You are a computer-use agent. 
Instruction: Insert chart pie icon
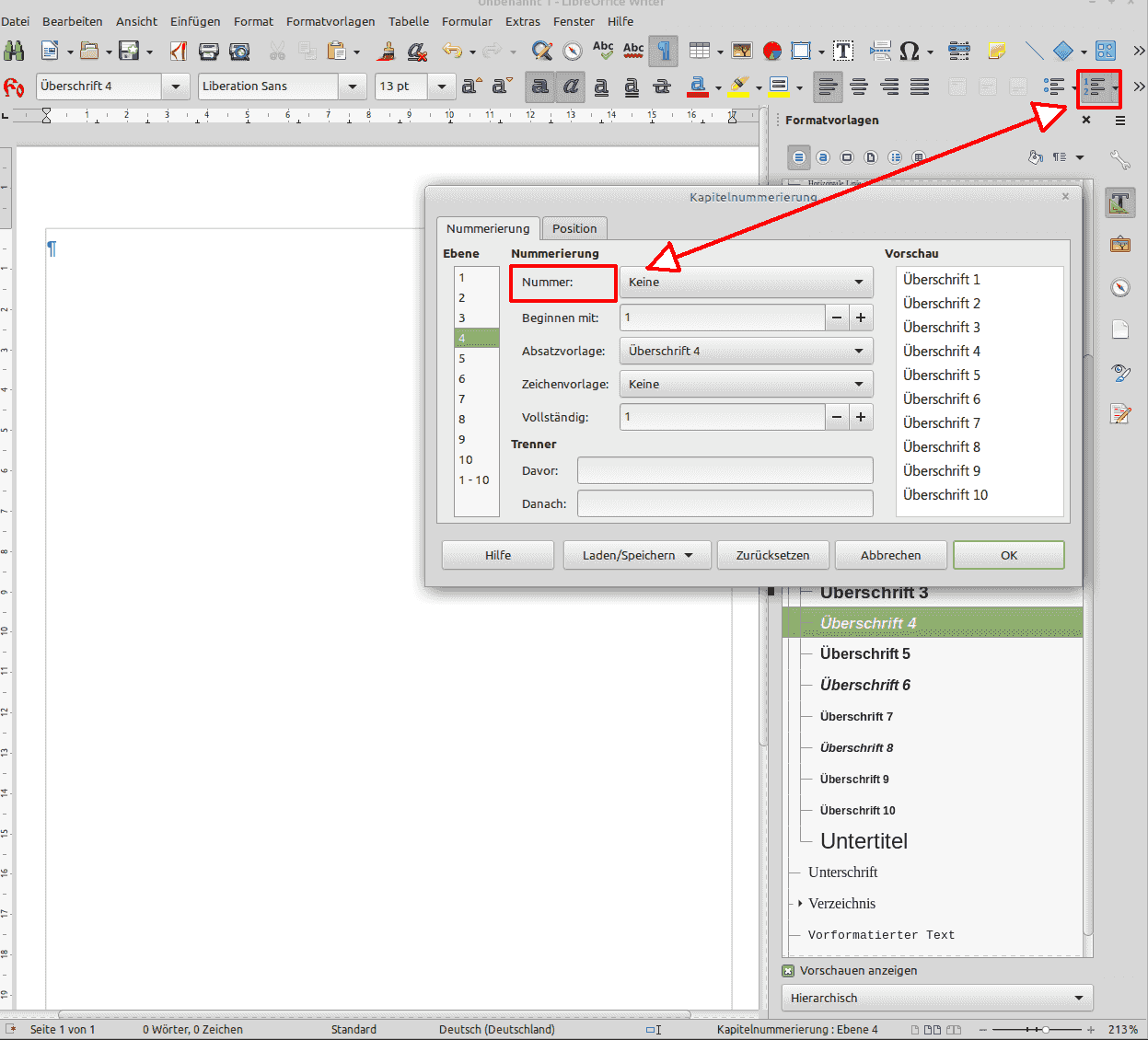click(772, 51)
